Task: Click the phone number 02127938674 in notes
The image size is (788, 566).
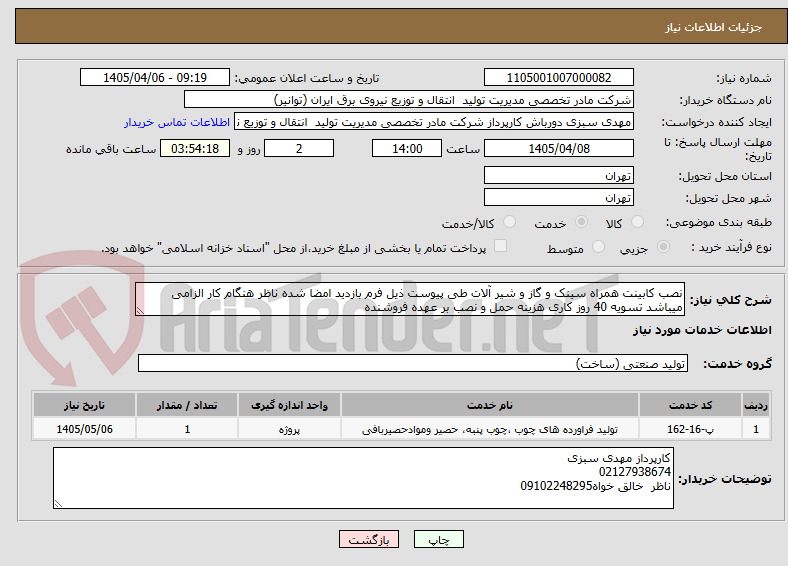Action: pyautogui.click(x=635, y=471)
